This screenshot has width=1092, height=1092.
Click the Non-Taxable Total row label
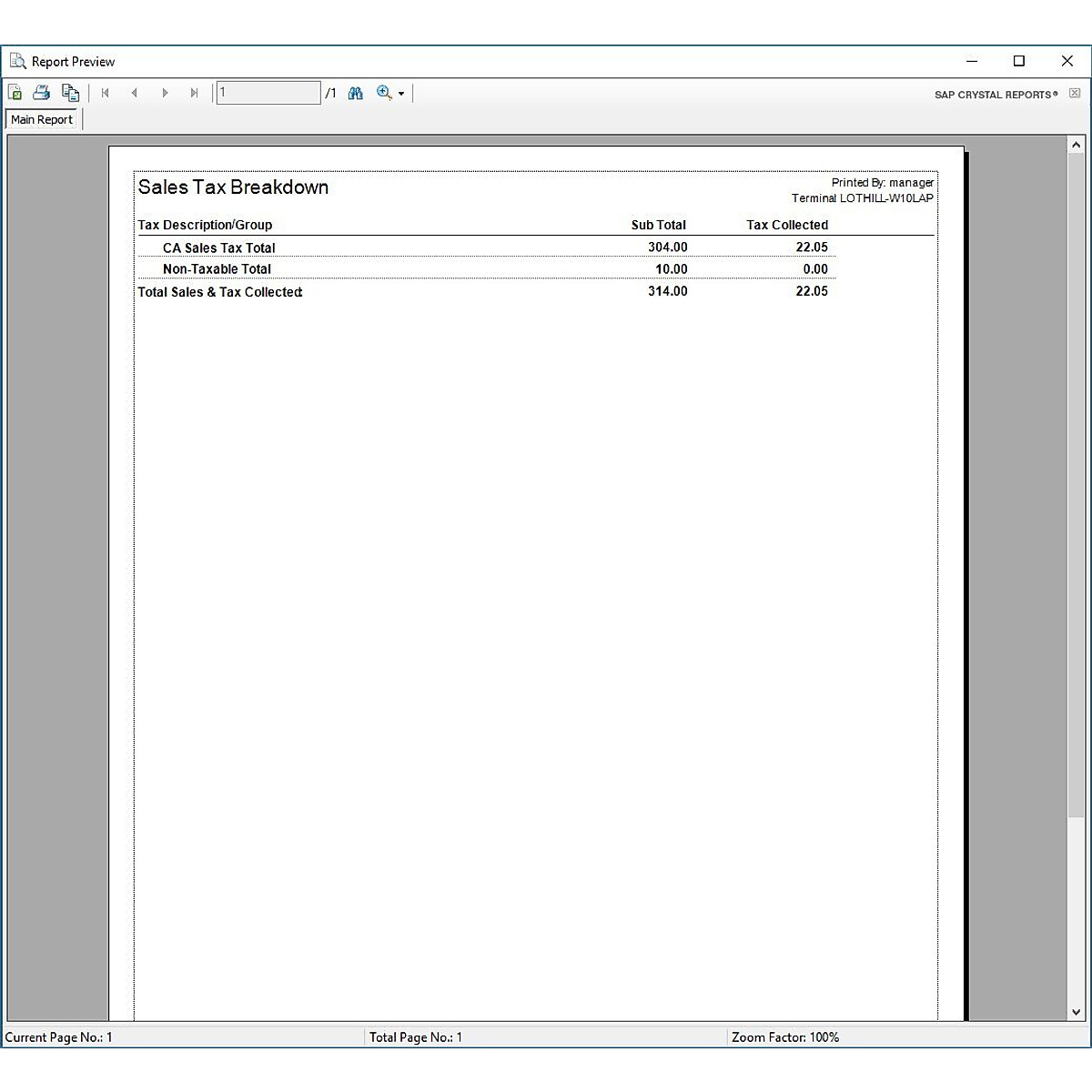tap(217, 269)
